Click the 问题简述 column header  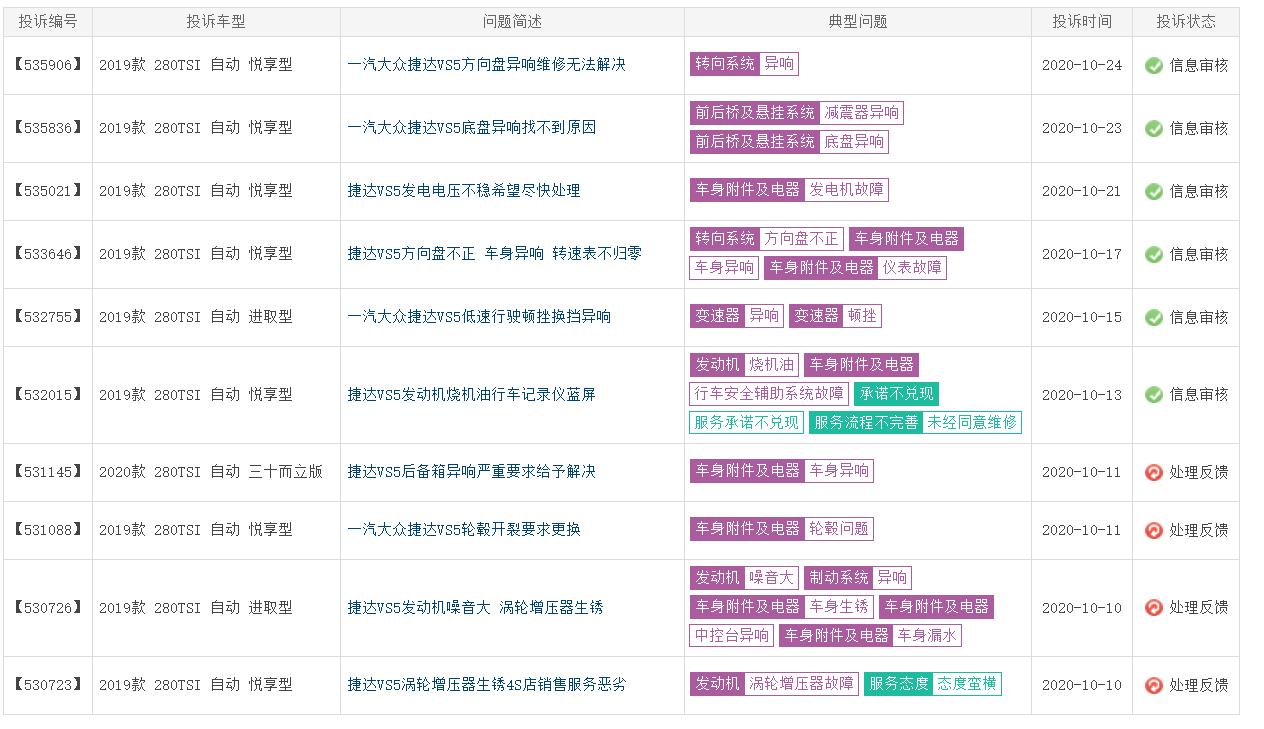[512, 21]
